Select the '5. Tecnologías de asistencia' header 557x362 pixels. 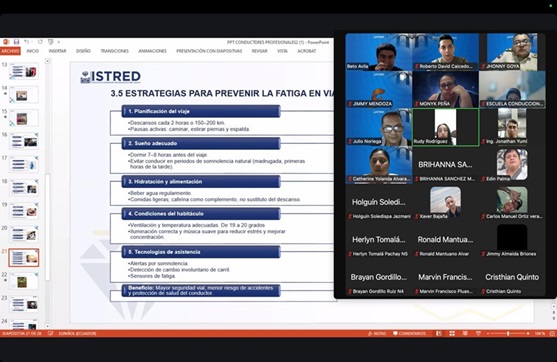[x=201, y=252]
